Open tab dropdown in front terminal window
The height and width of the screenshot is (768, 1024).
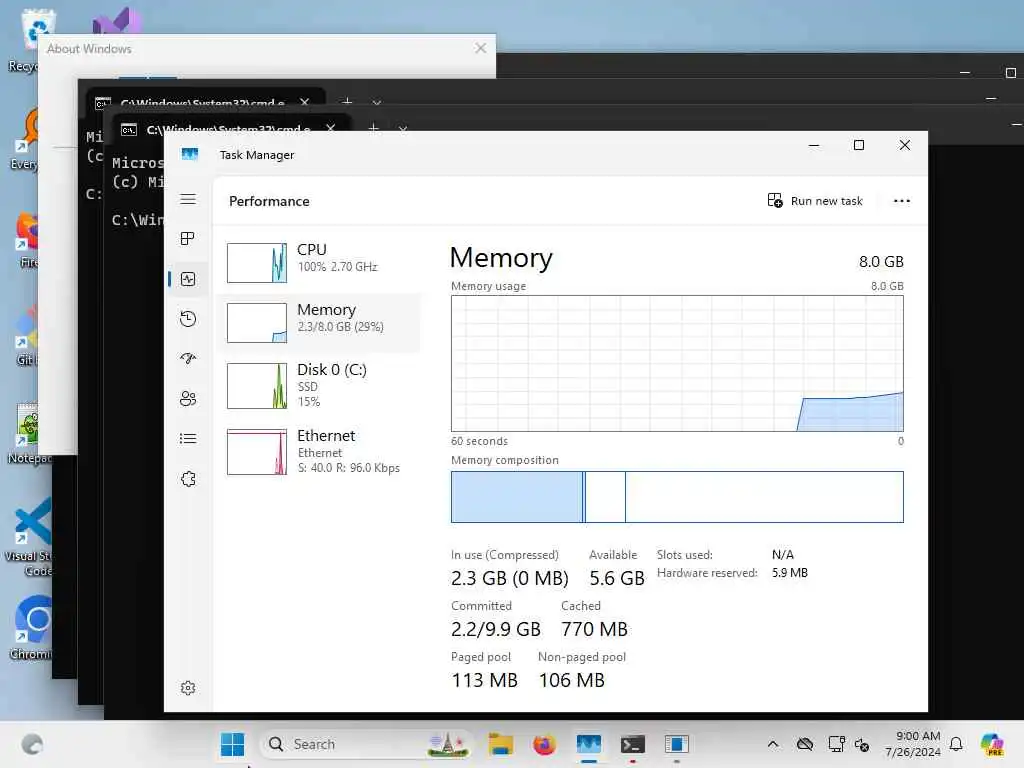403,129
